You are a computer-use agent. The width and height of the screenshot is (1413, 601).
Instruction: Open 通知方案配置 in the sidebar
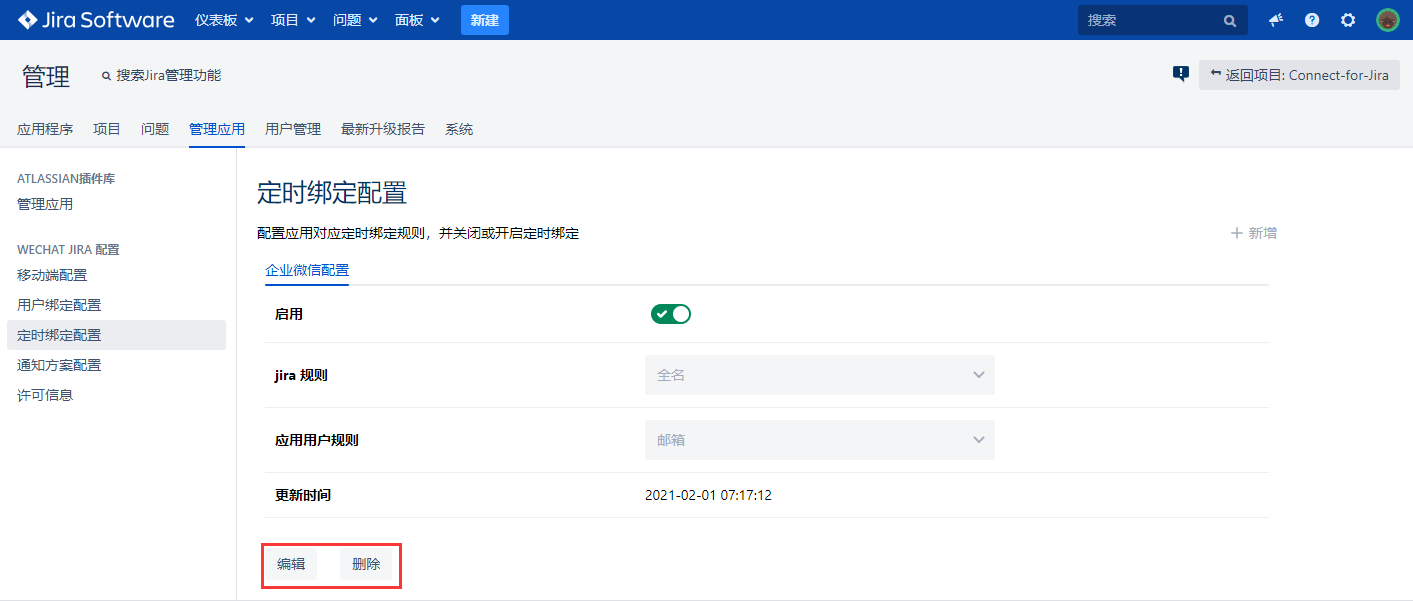tap(59, 365)
